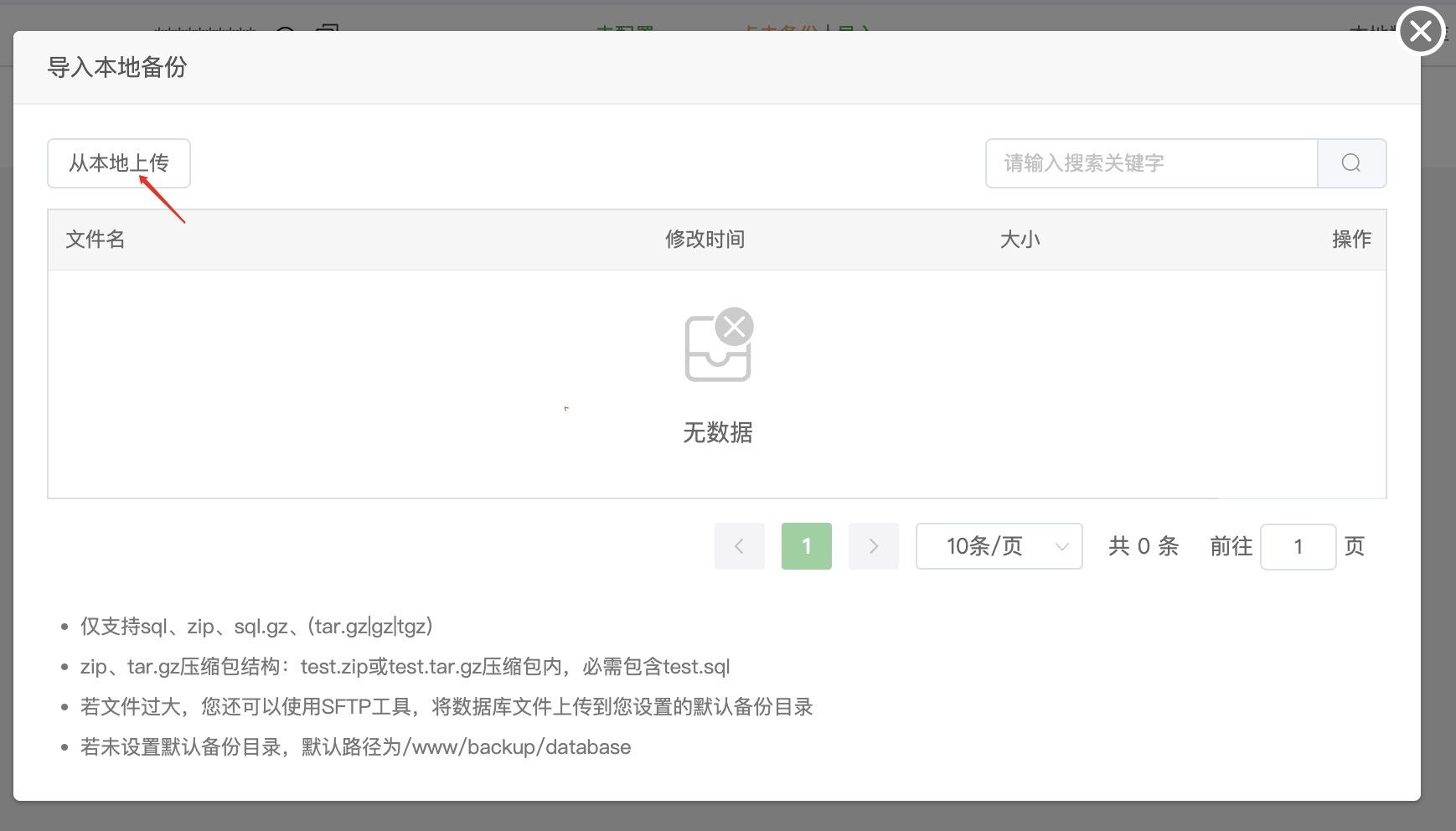
Task: Go to next page arrow
Action: coord(874,546)
